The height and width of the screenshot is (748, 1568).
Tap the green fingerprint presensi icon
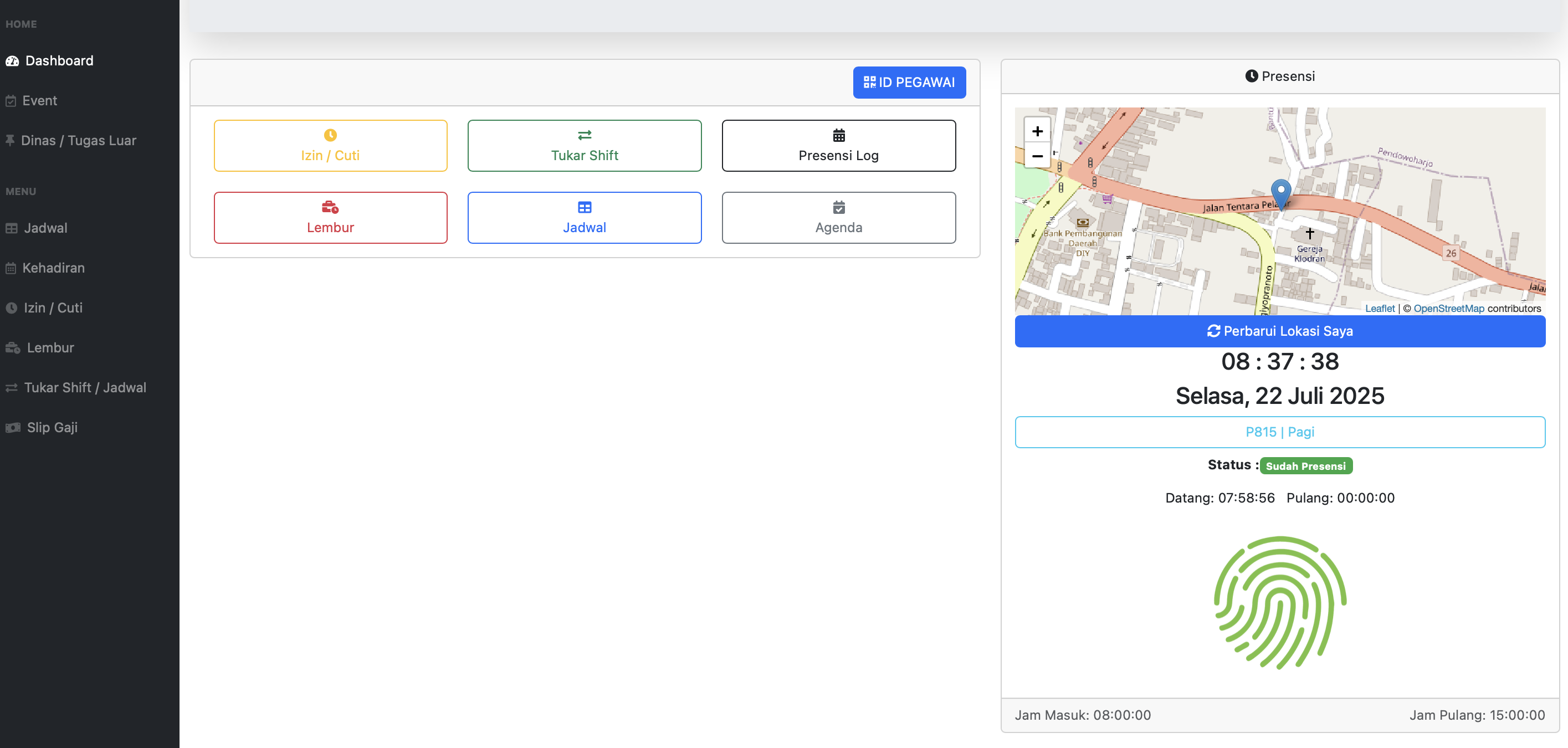coord(1279,602)
